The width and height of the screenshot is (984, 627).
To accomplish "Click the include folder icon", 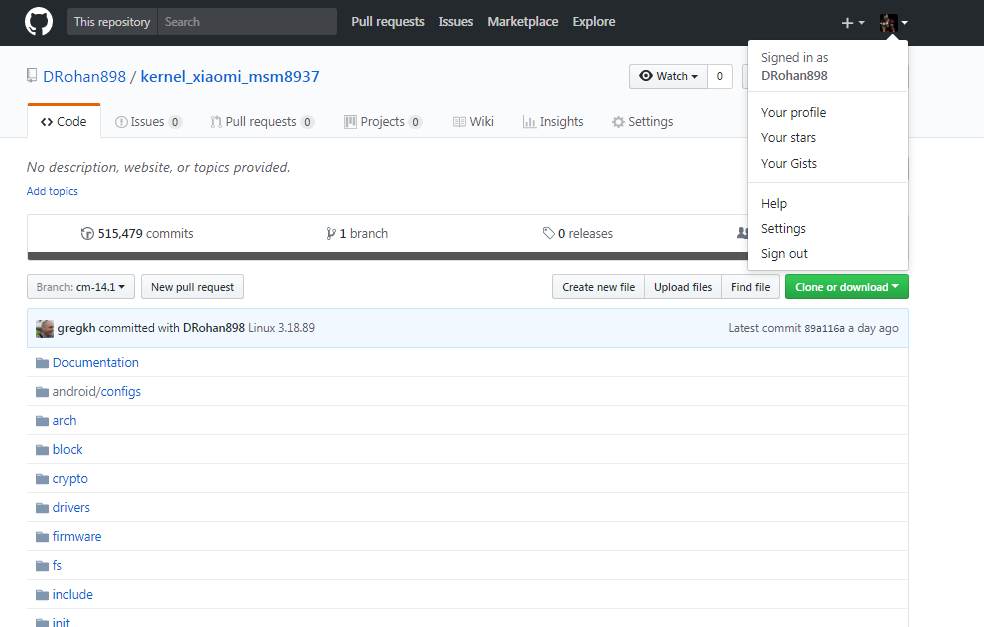I will click(x=42, y=594).
